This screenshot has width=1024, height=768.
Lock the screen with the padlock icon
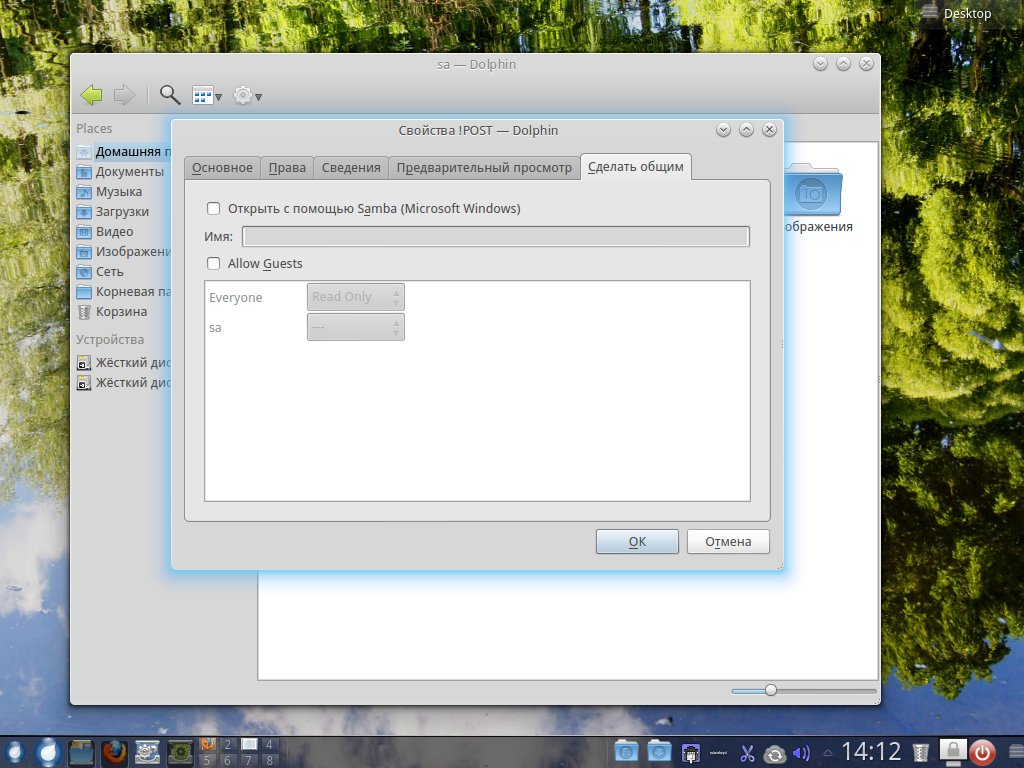click(x=953, y=752)
